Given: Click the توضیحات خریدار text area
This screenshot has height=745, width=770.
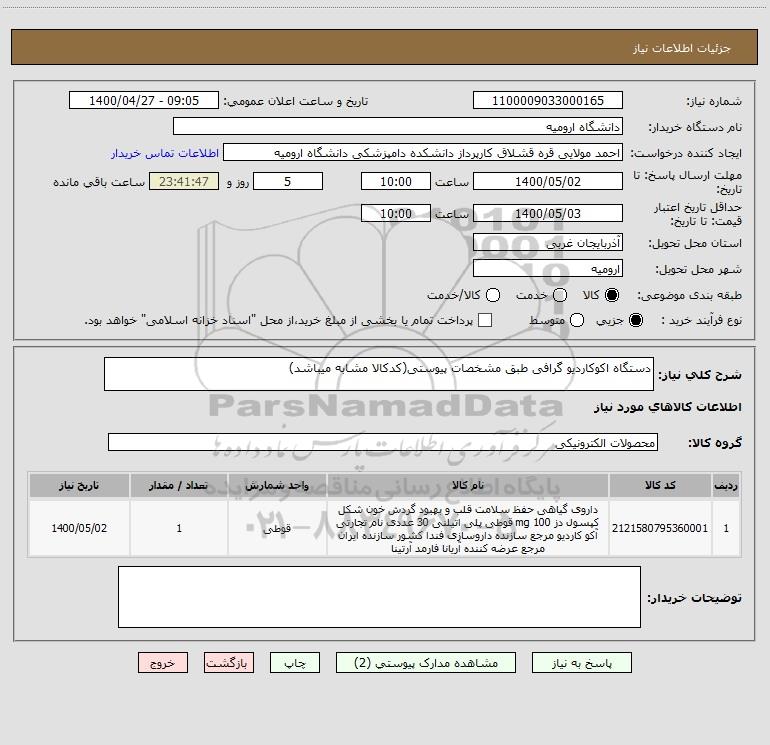Looking at the screenshot, I should [379, 597].
